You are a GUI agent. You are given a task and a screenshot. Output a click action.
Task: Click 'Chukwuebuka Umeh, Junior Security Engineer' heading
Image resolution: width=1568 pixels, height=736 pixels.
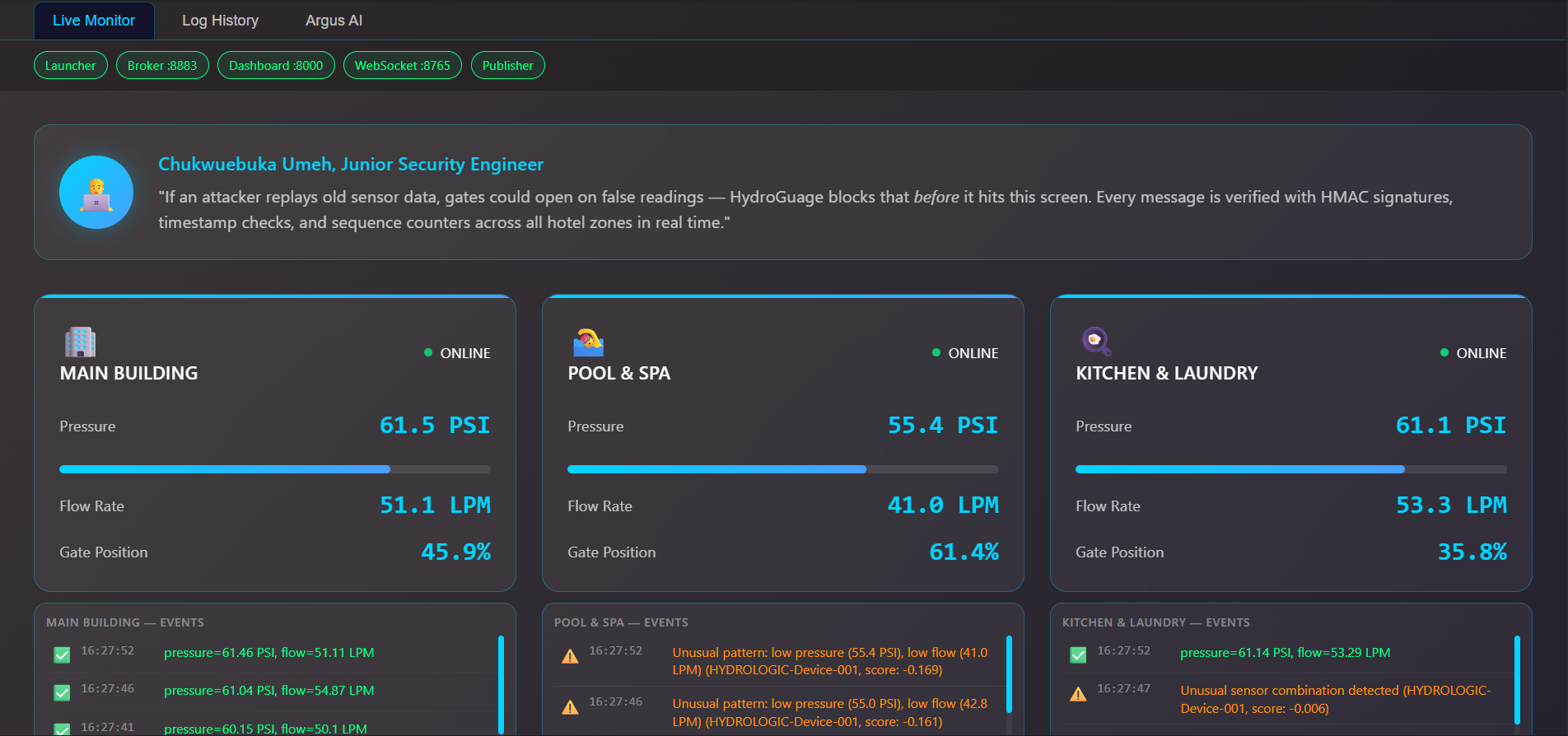(x=351, y=164)
